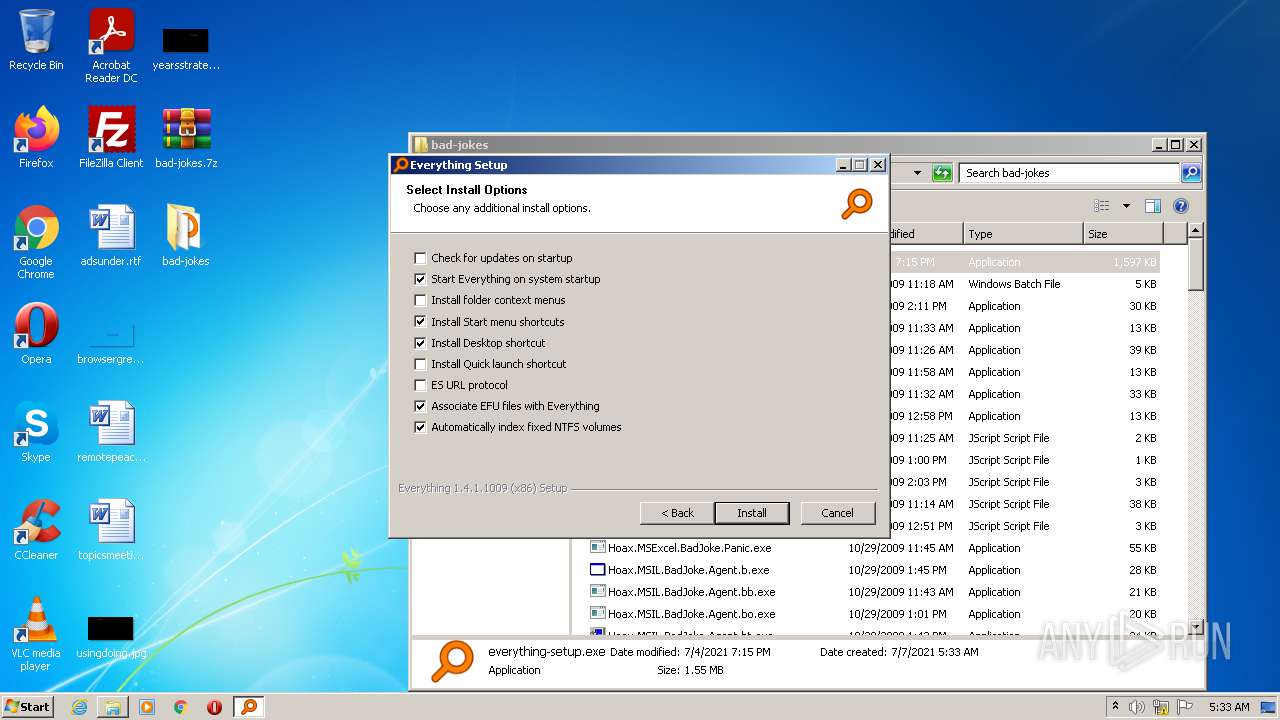This screenshot has width=1280, height=720.
Task: Open Chrome taskbar icon
Action: [x=181, y=707]
